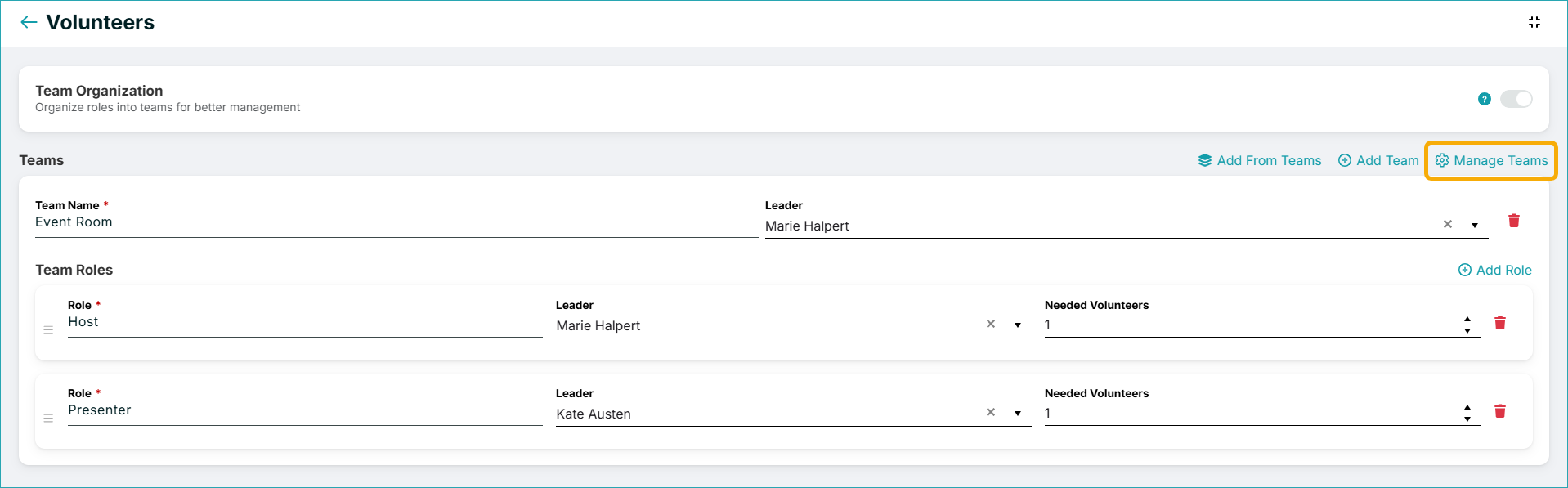Click the Team Name field Event Room
This screenshot has width=1568, height=488.
[x=396, y=222]
